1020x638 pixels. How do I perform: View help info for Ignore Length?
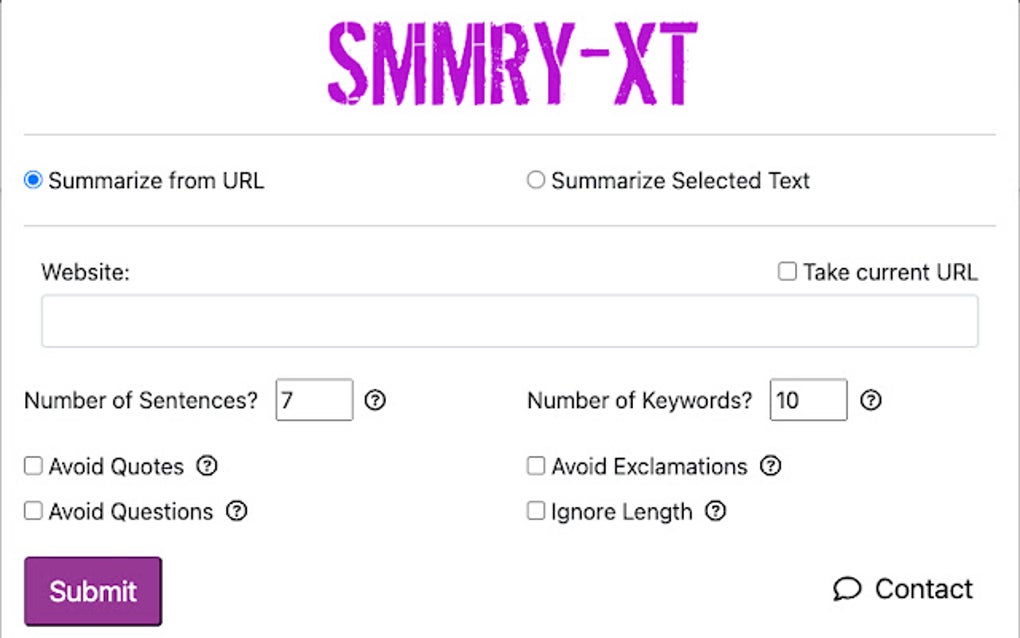pyautogui.click(x=714, y=511)
